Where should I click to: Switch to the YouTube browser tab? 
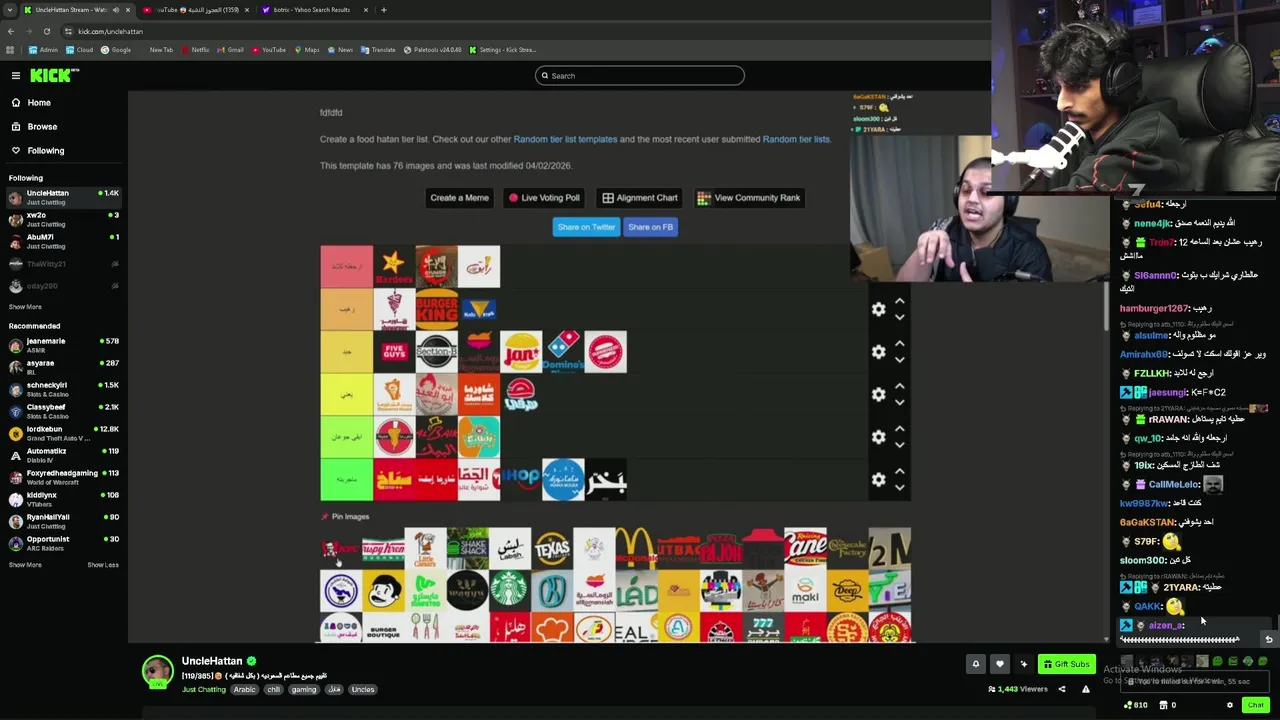pyautogui.click(x=195, y=10)
